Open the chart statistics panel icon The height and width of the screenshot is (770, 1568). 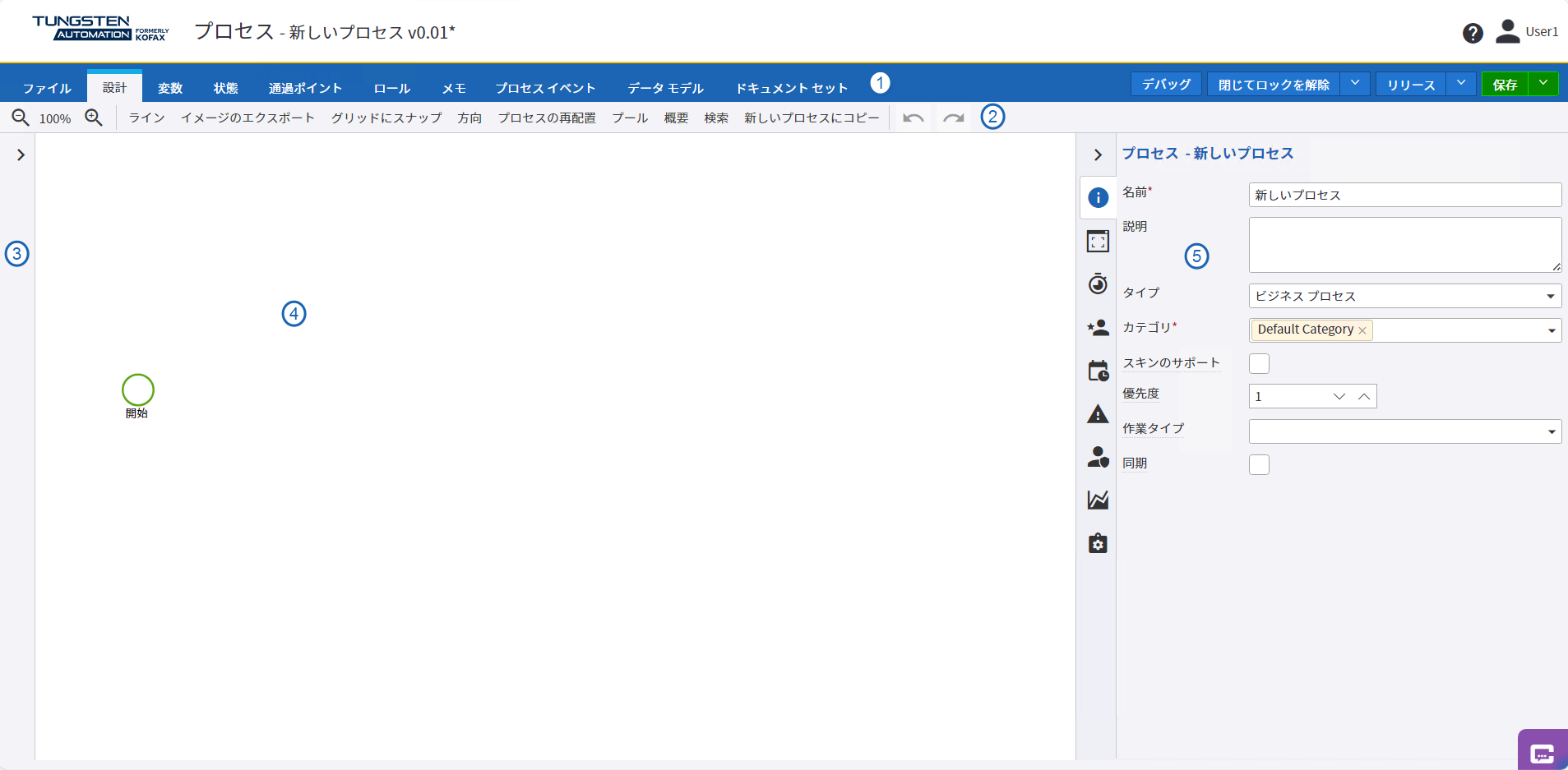point(1098,500)
